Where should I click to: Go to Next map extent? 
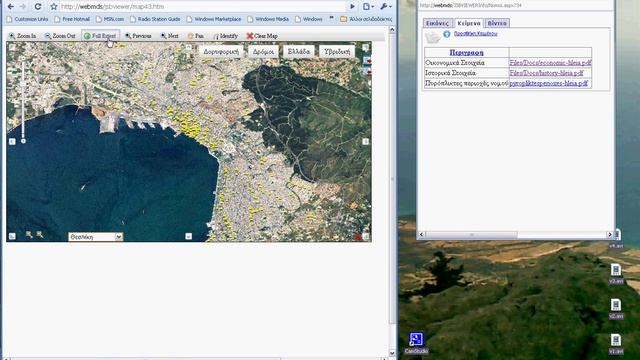click(x=169, y=36)
